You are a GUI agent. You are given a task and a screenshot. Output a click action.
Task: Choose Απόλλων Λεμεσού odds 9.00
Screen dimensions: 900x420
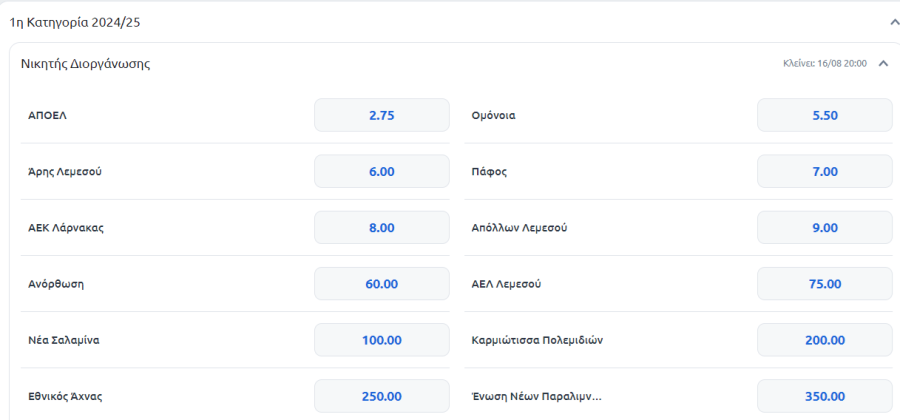point(825,228)
